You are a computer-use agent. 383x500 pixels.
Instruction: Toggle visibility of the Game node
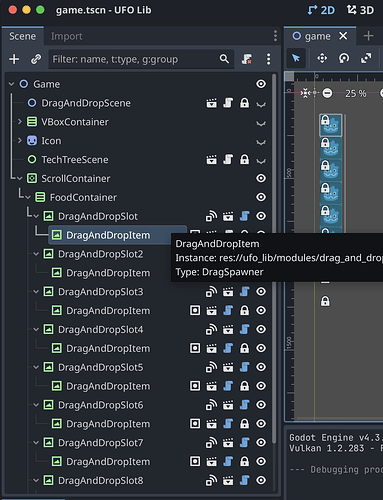coord(261,84)
